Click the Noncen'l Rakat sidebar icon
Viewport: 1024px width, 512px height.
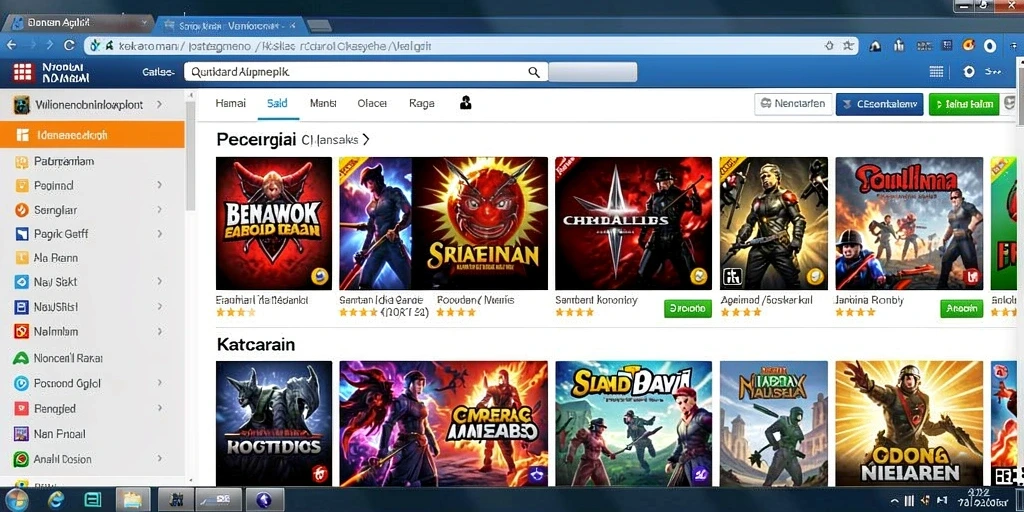[22, 358]
